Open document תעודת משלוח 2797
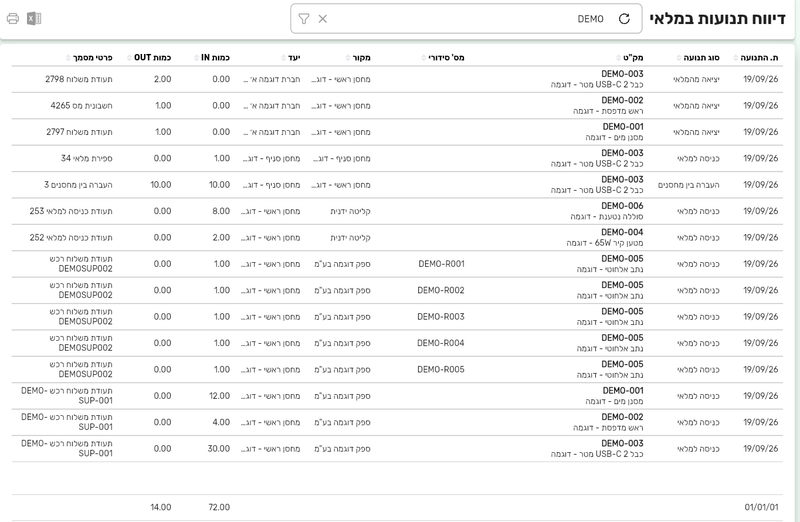Image resolution: width=800 pixels, height=522 pixels. [x=79, y=132]
